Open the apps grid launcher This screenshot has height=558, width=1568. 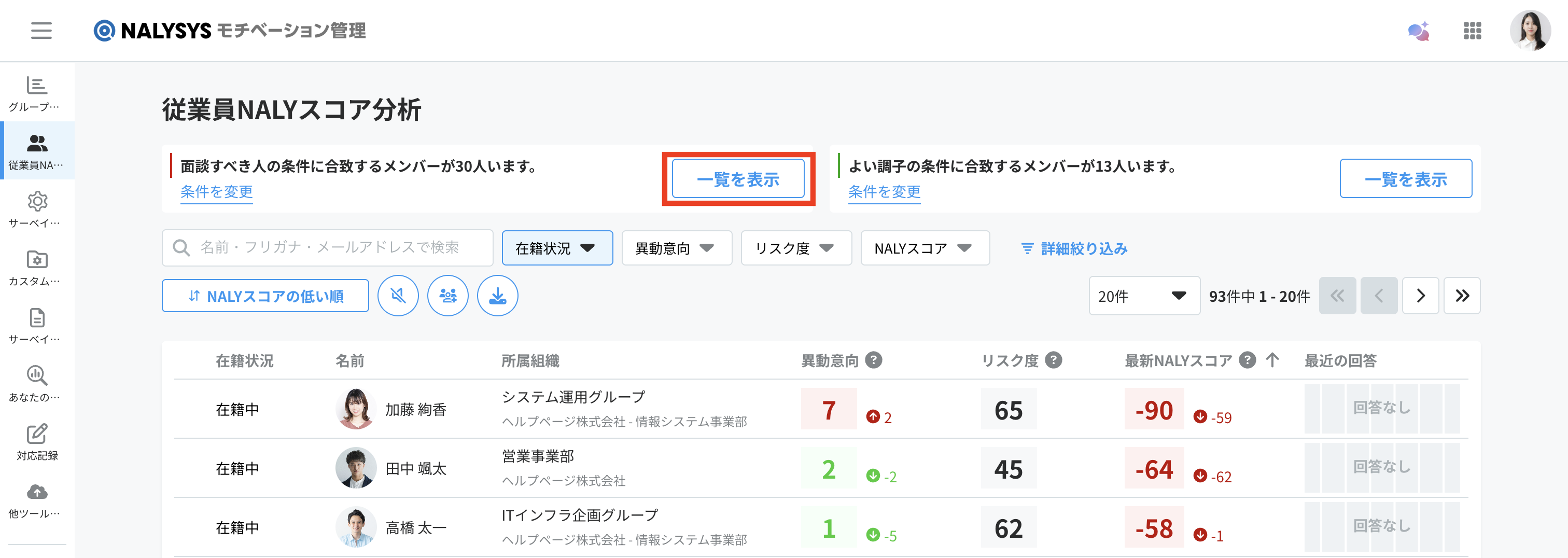coord(1472,31)
